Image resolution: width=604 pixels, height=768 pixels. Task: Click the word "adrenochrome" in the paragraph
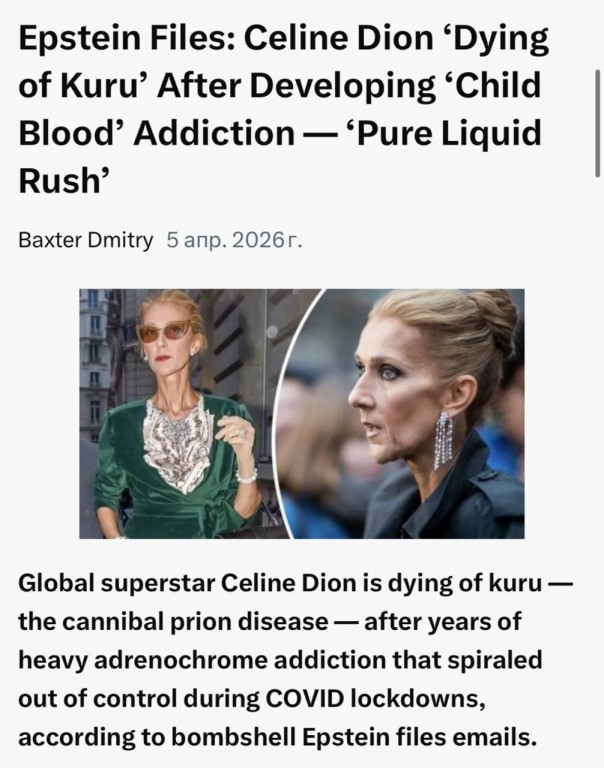click(x=180, y=660)
